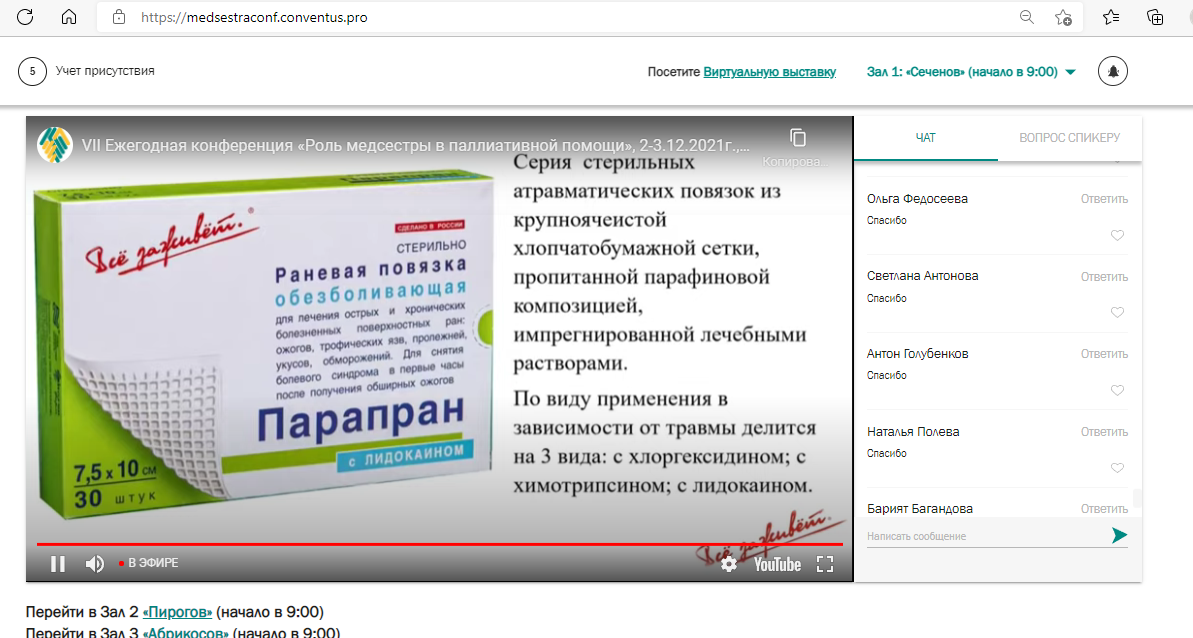Open the favorites list
The width and height of the screenshot is (1193, 638).
1111,17
